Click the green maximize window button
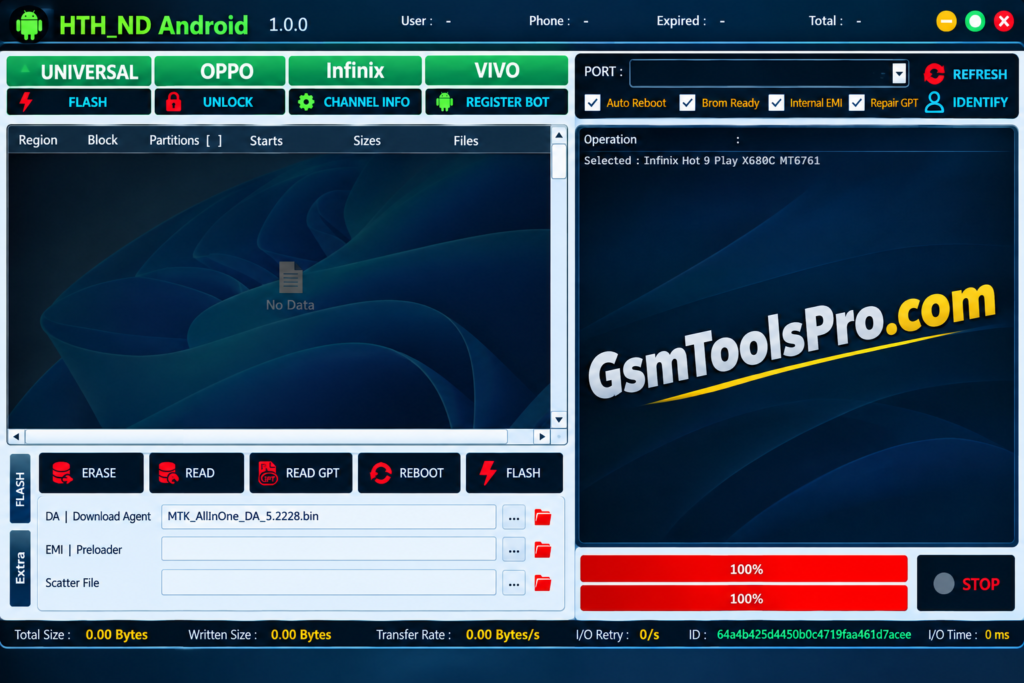This screenshot has width=1024, height=683. tap(975, 21)
